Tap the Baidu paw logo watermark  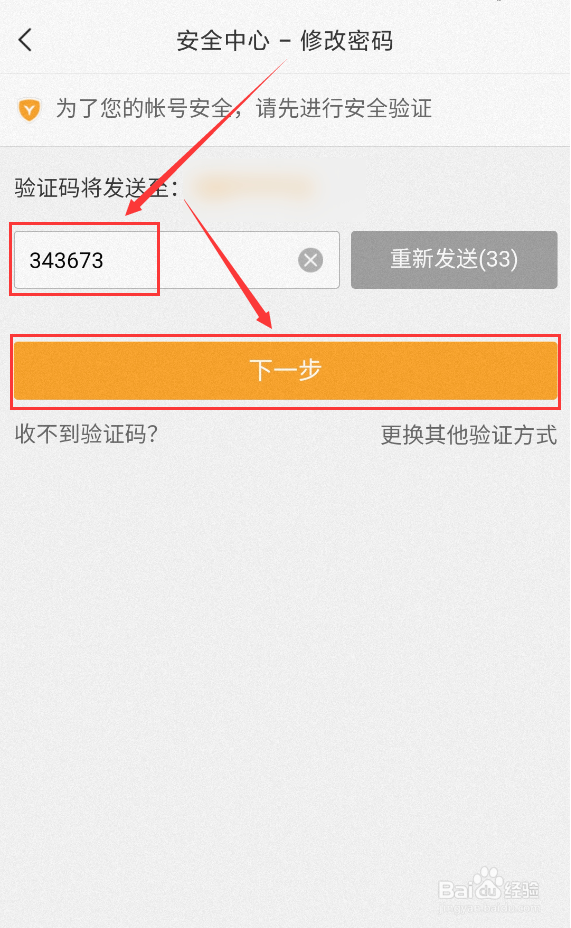[489, 885]
